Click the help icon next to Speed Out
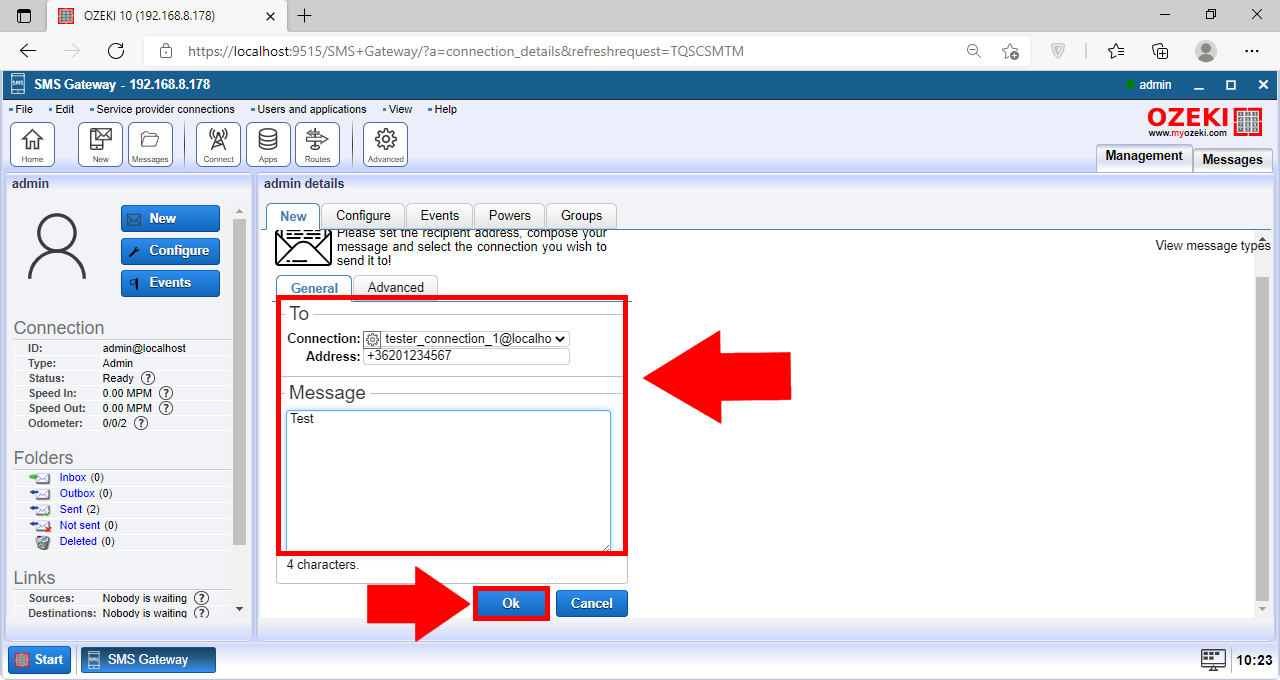 (166, 408)
